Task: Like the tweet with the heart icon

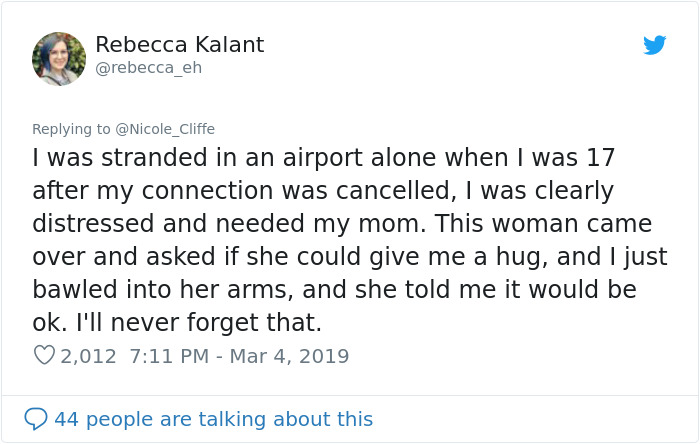Action: click(44, 355)
